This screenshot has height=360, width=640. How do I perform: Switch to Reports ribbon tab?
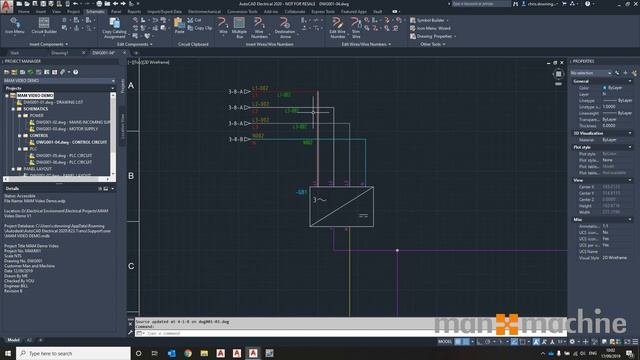coord(134,11)
